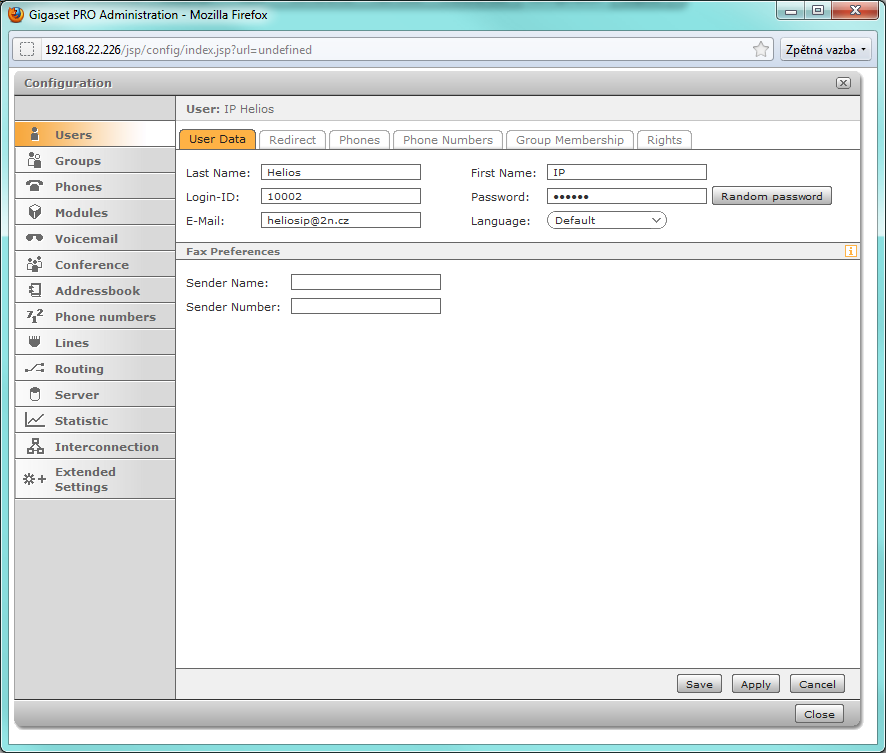Generate a Random password
Viewport: 886px width, 753px height.
[771, 196]
